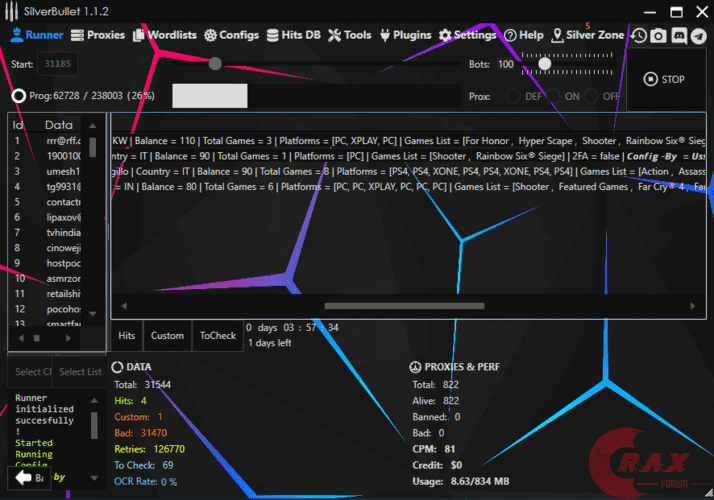This screenshot has width=714, height=500.
Task: Click the data list left scroll arrow
Action: point(21,338)
